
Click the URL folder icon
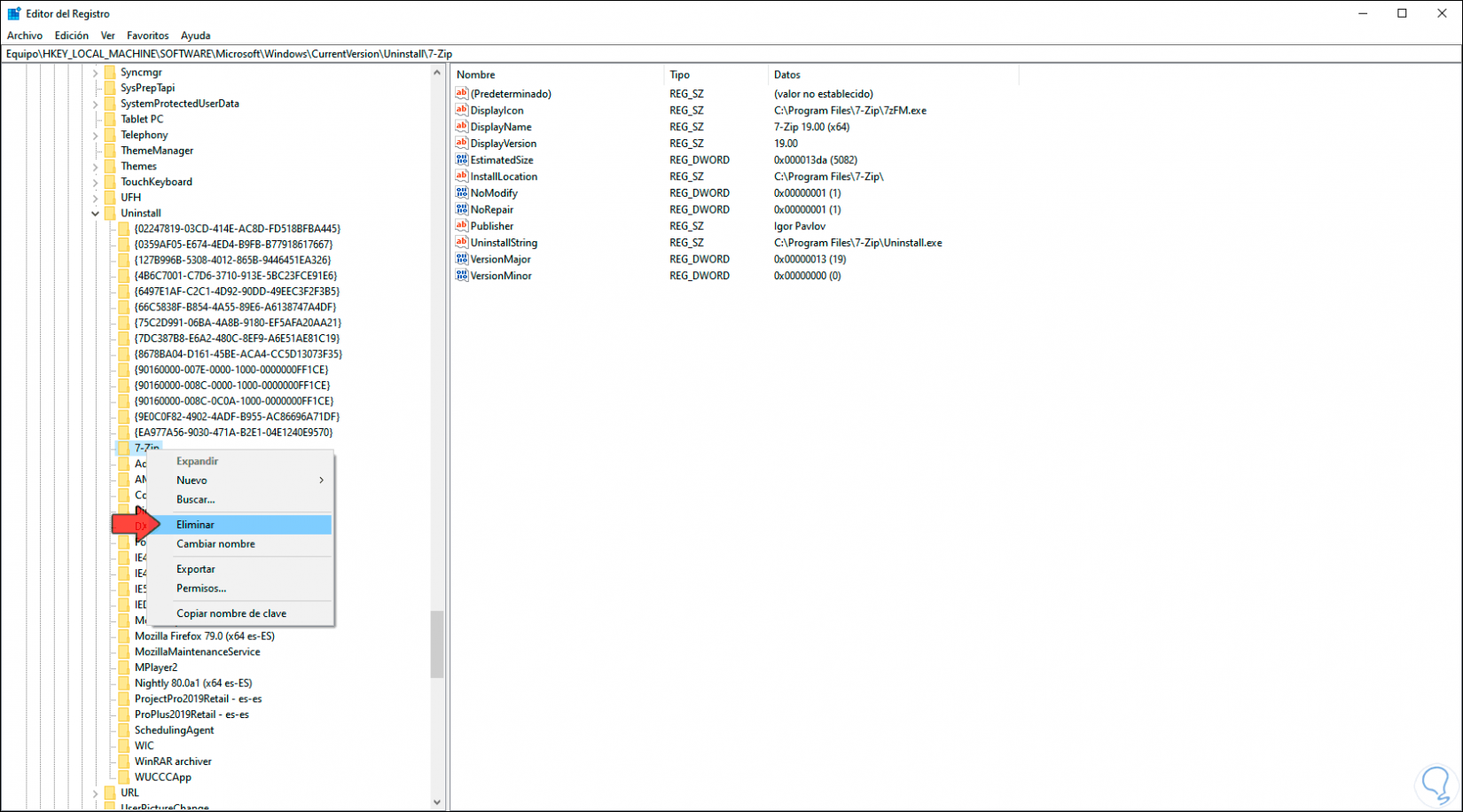pos(110,792)
